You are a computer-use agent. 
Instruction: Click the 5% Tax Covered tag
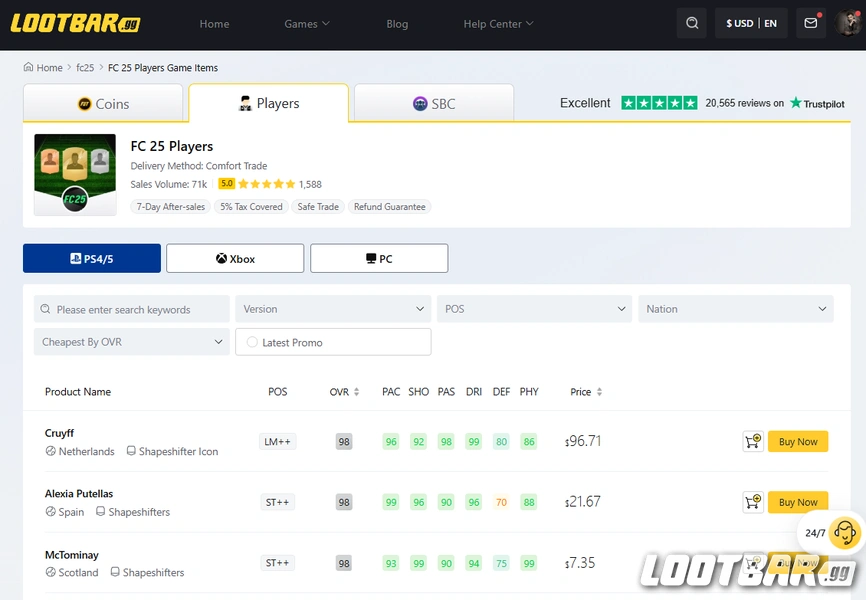tap(251, 207)
